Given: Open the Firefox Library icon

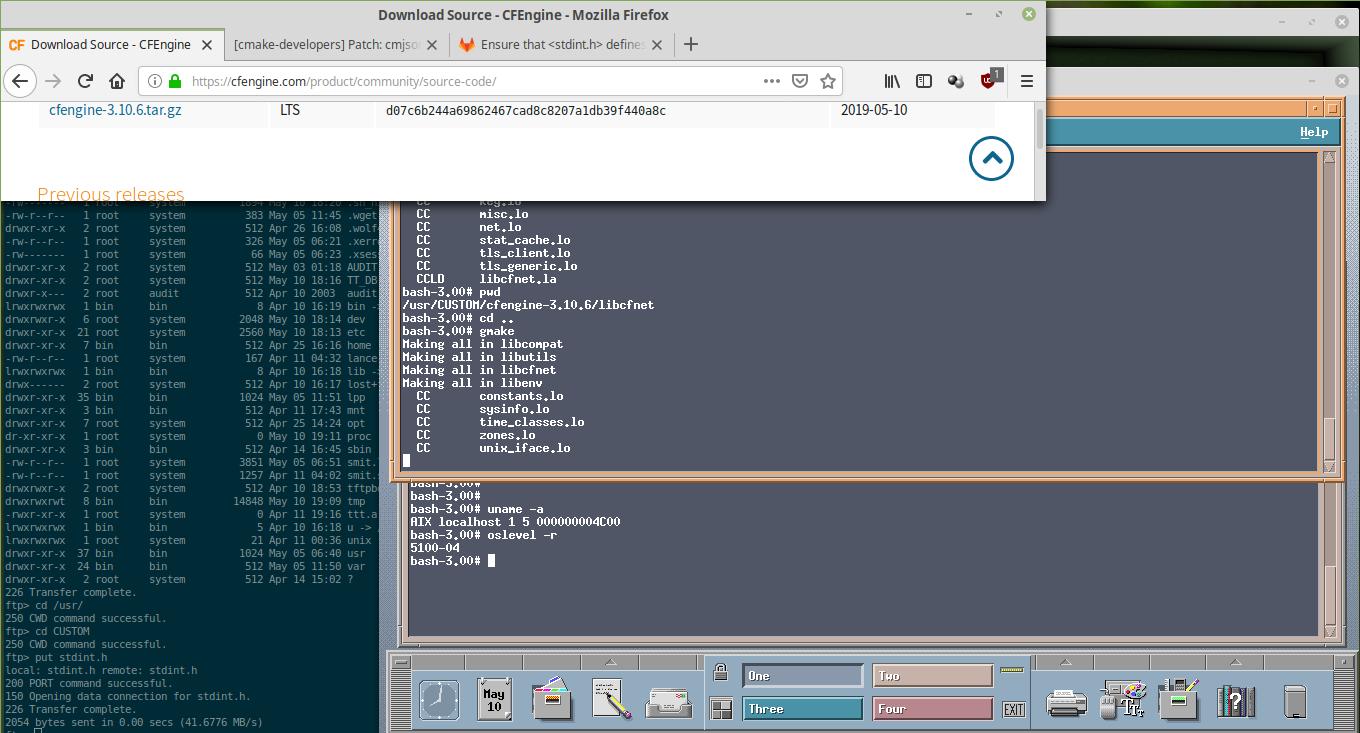Looking at the screenshot, I should [891, 81].
